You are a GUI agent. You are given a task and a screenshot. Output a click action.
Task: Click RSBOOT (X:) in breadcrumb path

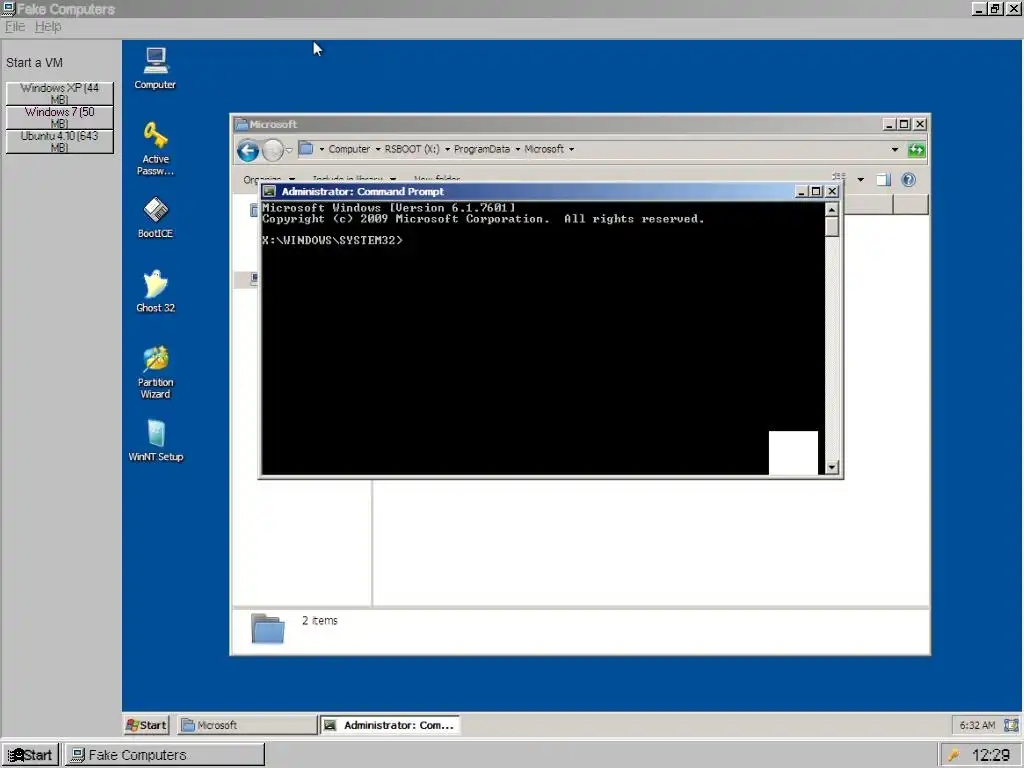tap(412, 150)
